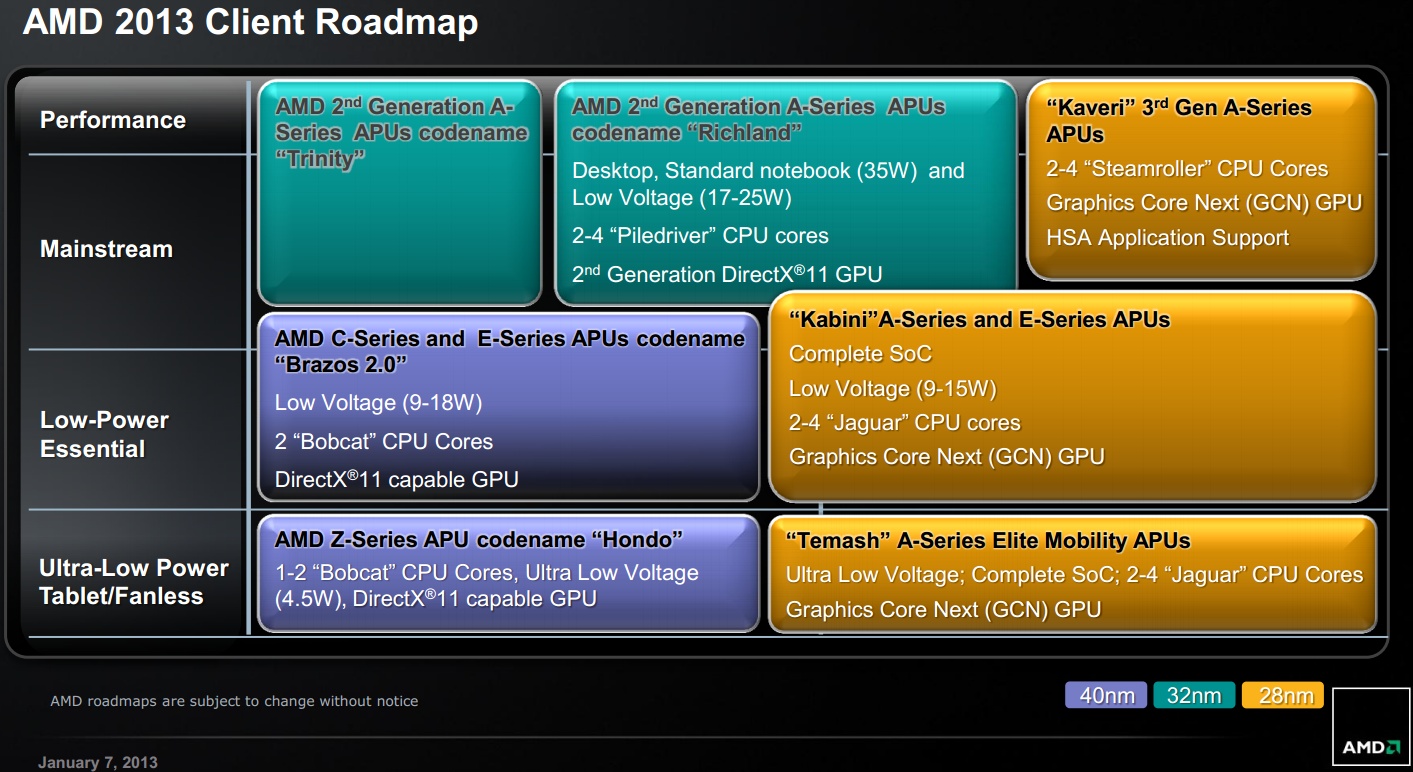Click the Richland A-Series APUs box heading
Image resolution: width=1413 pixels, height=772 pixels.
coord(758,120)
